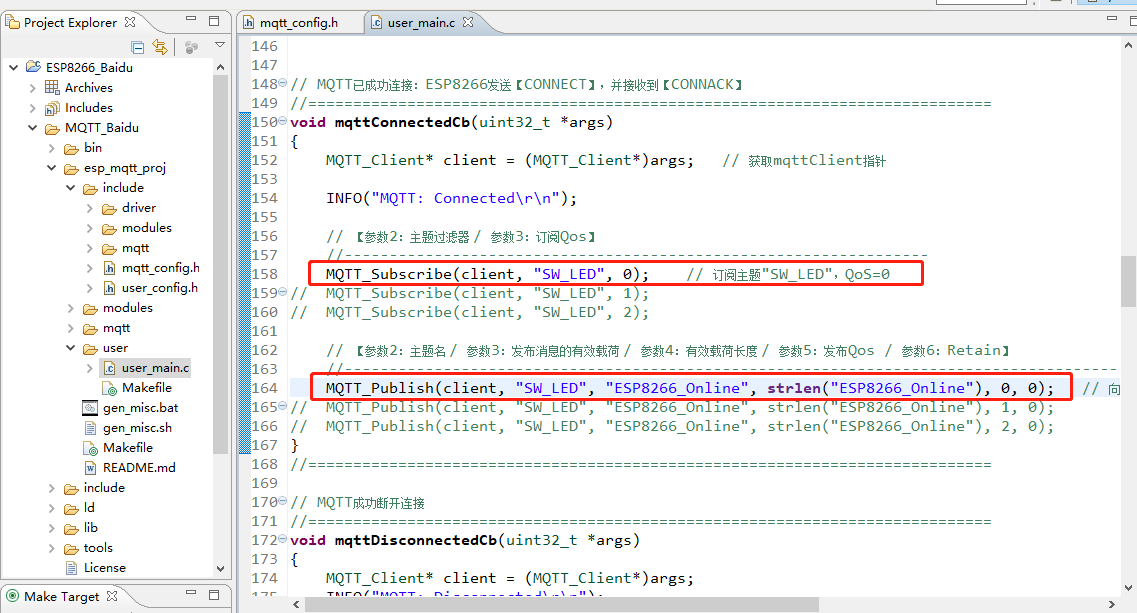Click the header icon beside mqtt_config.h

coord(109,267)
